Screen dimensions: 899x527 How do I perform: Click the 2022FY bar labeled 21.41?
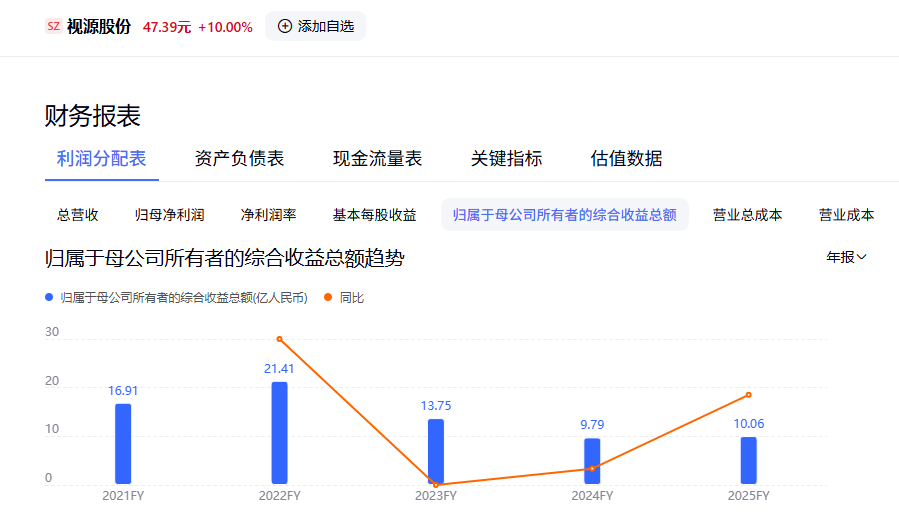279,433
